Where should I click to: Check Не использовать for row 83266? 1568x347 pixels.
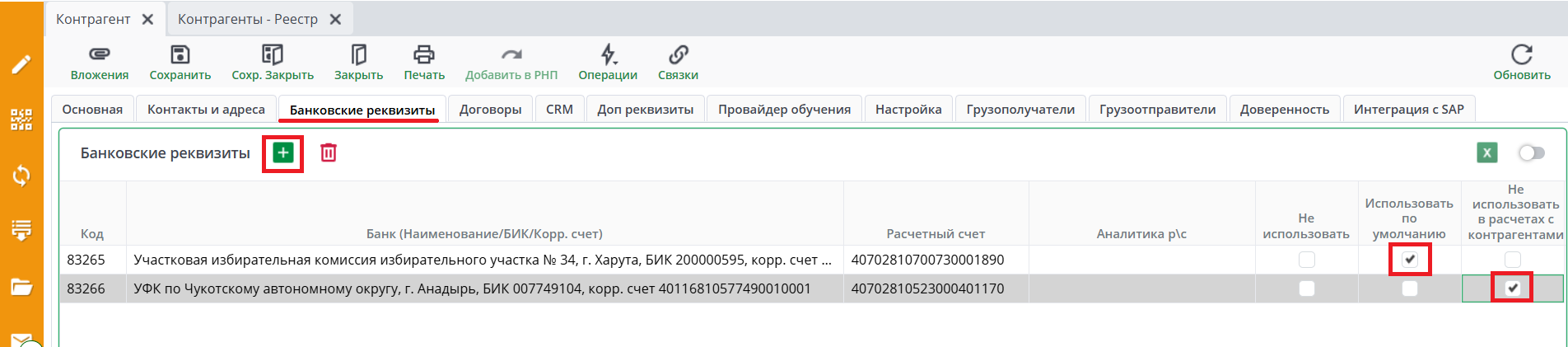click(x=1306, y=288)
